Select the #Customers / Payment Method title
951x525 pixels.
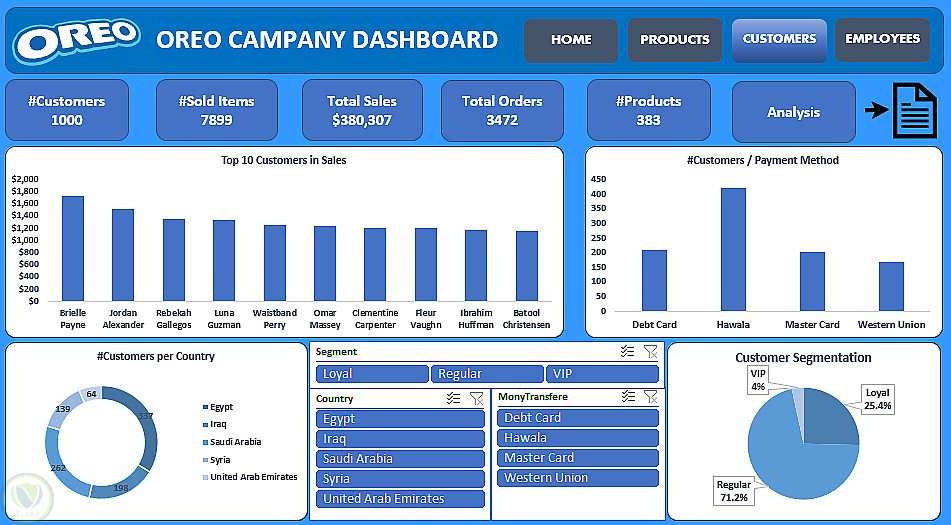tap(762, 161)
